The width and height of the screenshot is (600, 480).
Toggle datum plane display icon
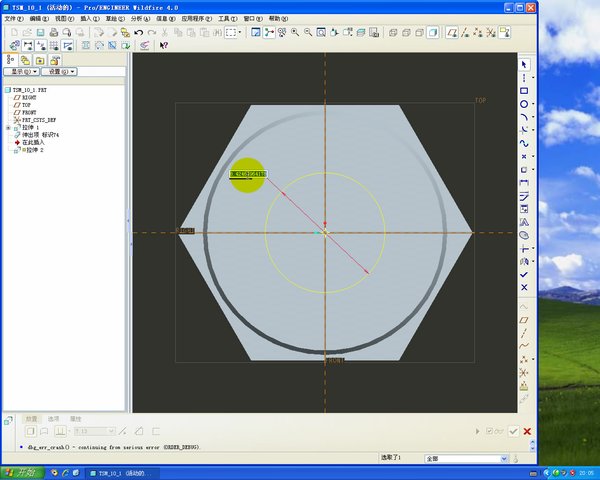[x=451, y=32]
